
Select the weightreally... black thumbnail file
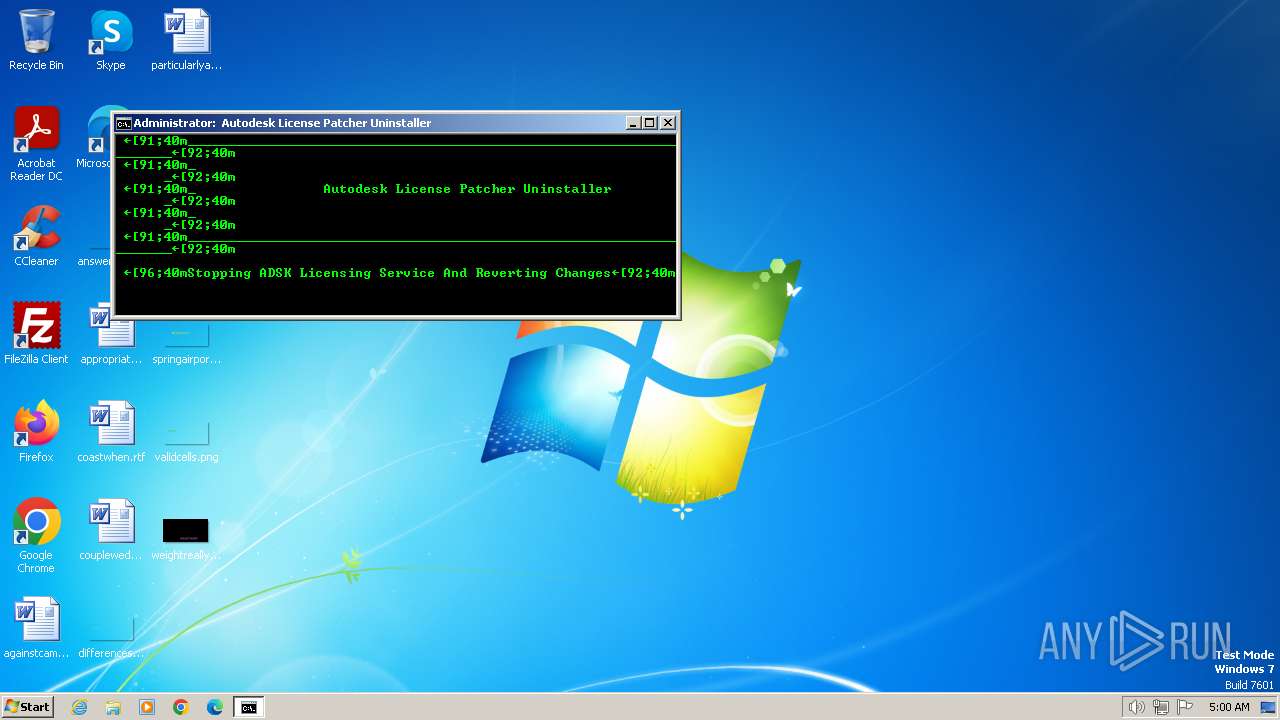(187, 538)
